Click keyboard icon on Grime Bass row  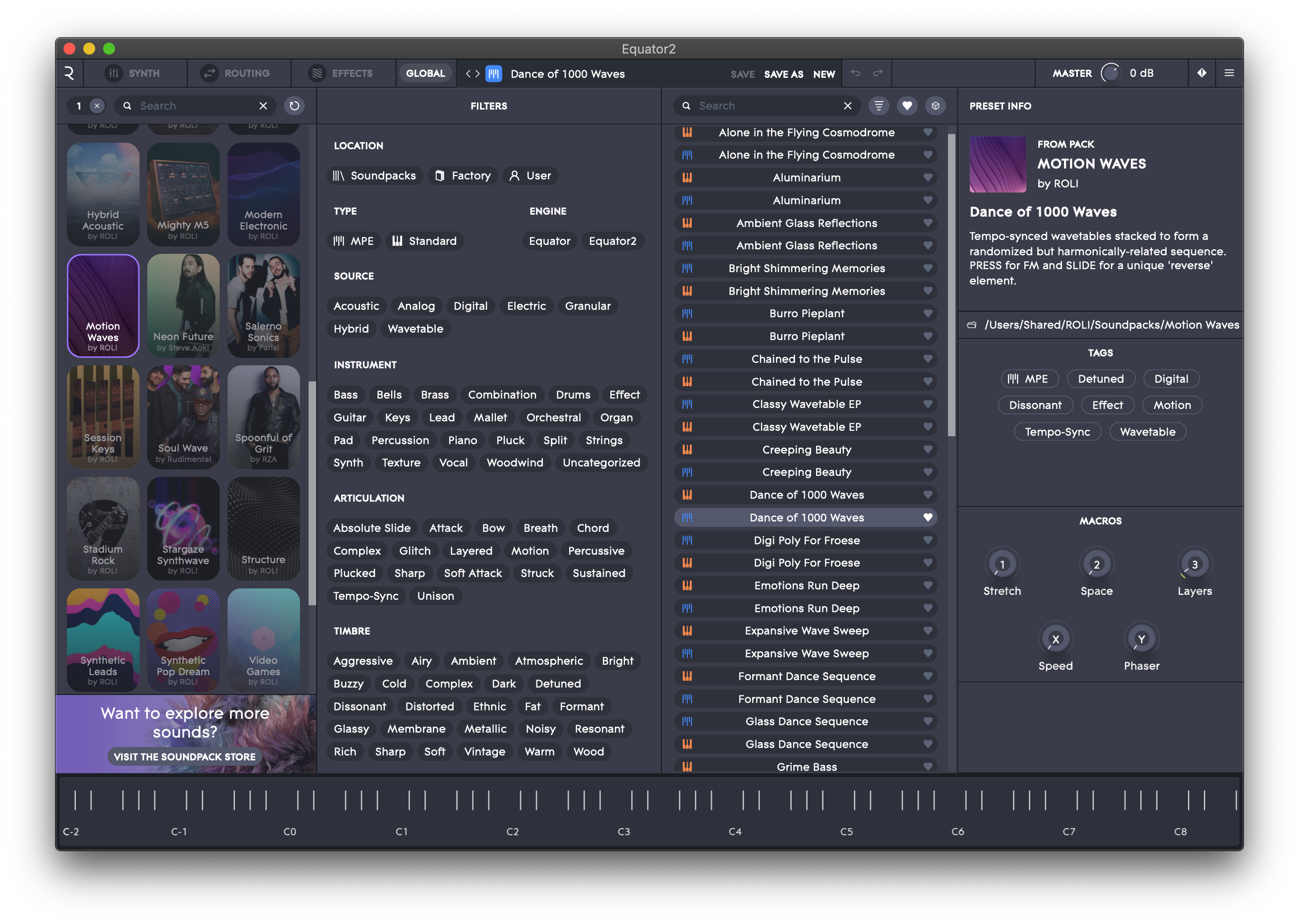687,766
